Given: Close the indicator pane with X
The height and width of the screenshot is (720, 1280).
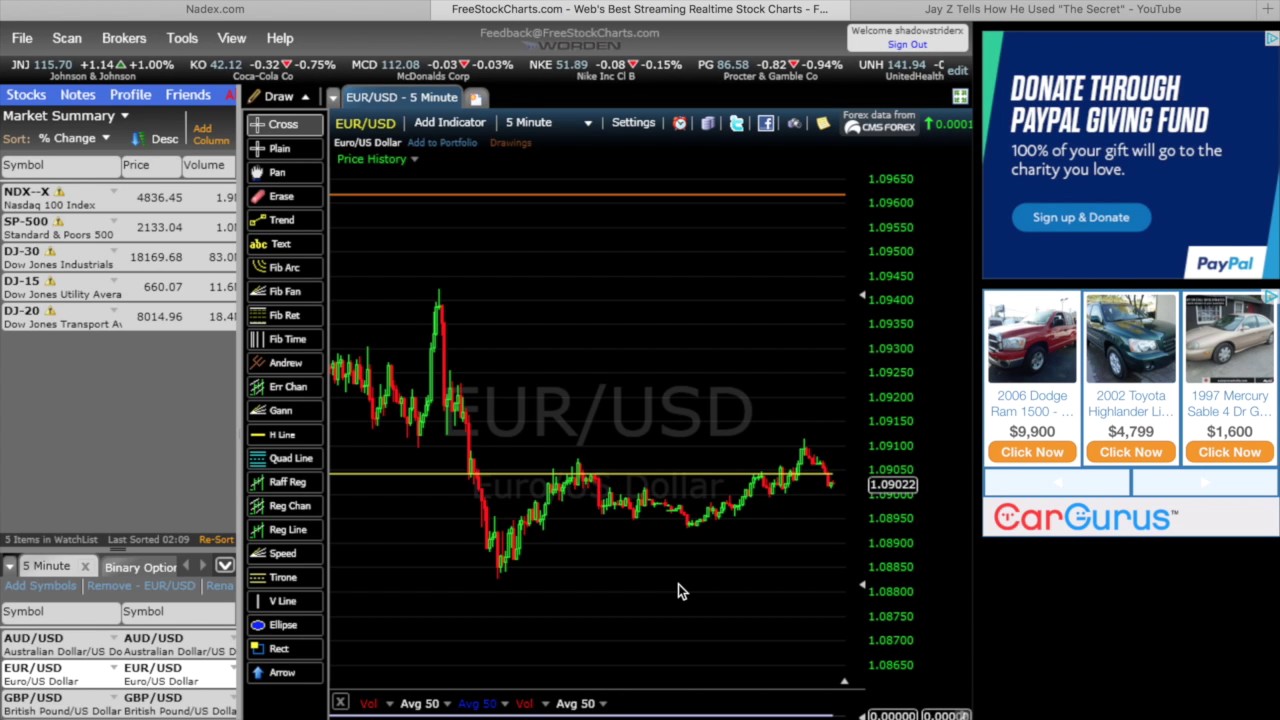Looking at the screenshot, I should [340, 703].
